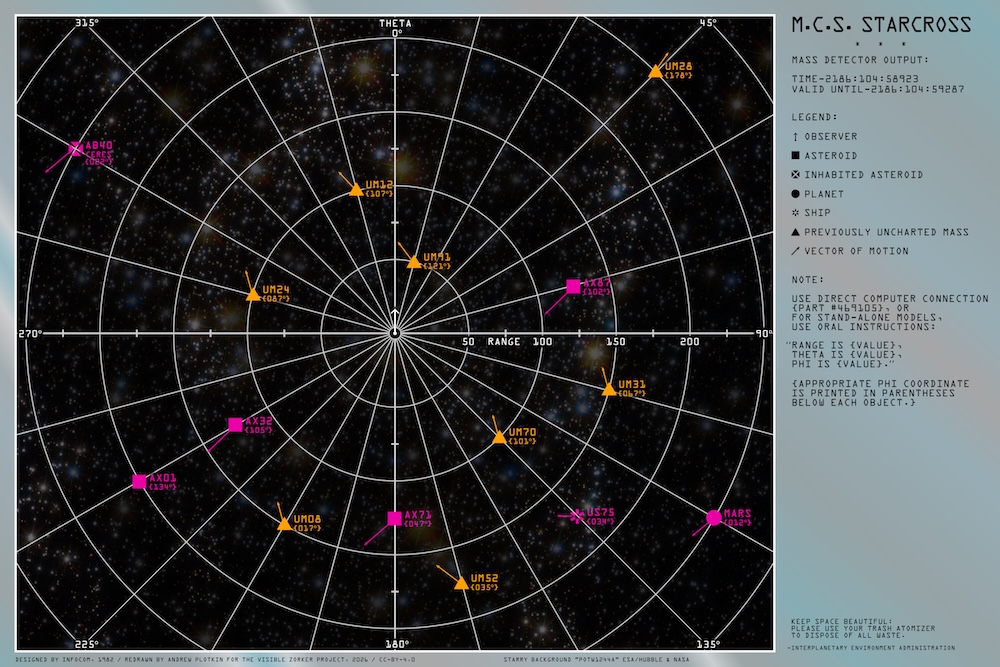Select the pink MARS planet circle
Viewport: 1000px width, 667px height.
pos(714,518)
